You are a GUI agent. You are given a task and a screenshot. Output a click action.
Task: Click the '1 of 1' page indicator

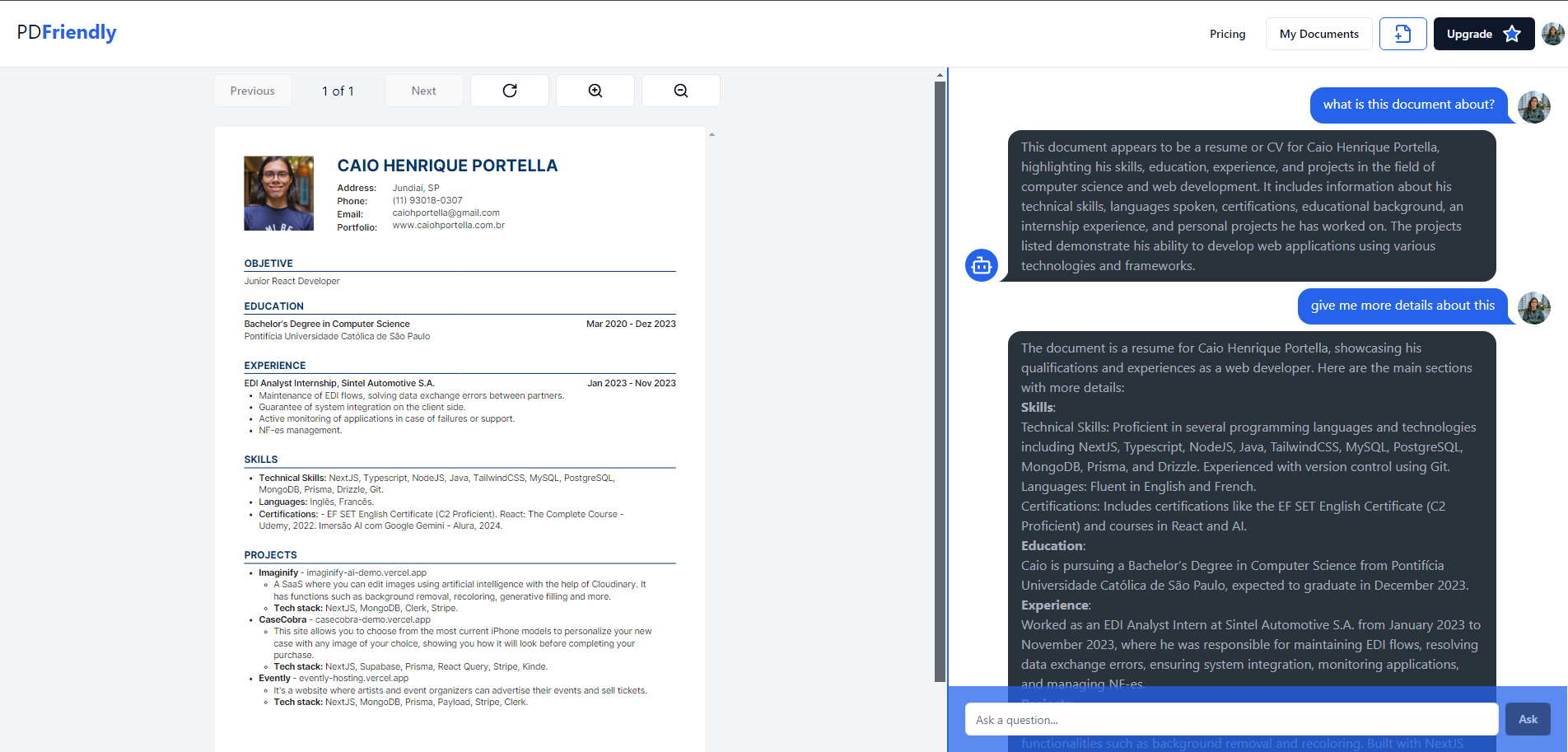[x=338, y=91]
